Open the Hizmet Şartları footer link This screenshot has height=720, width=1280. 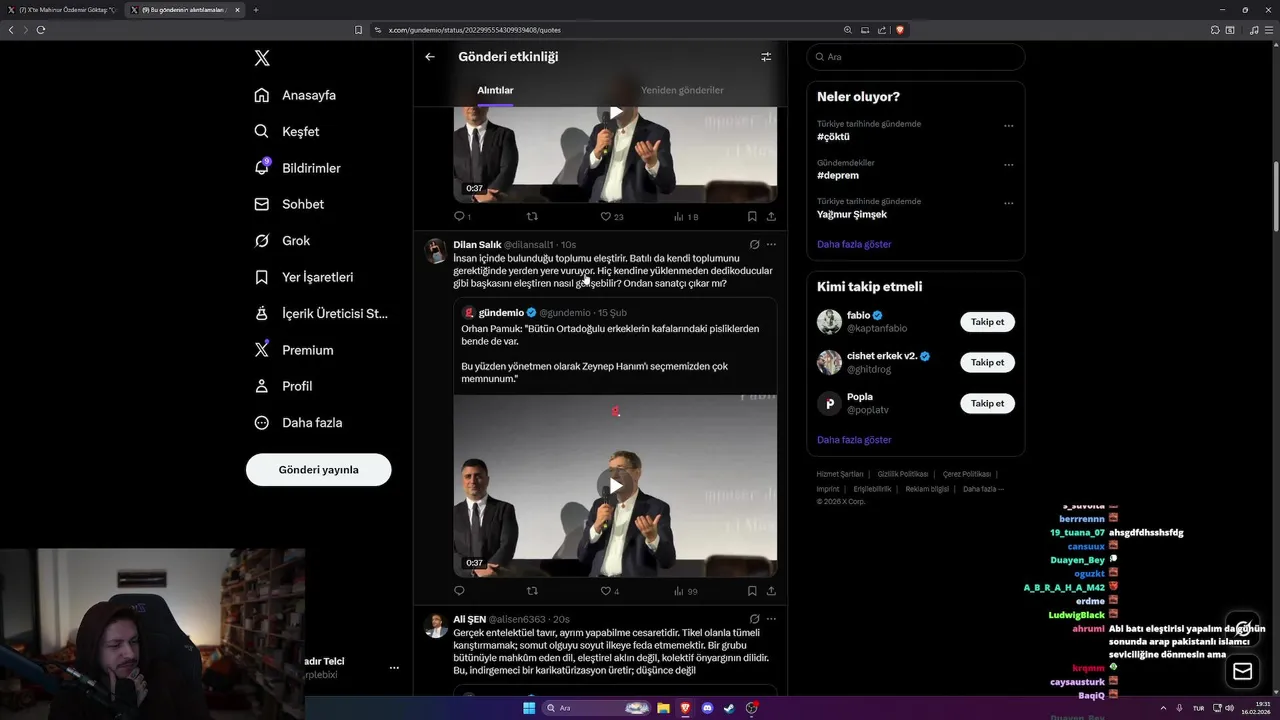coord(840,474)
